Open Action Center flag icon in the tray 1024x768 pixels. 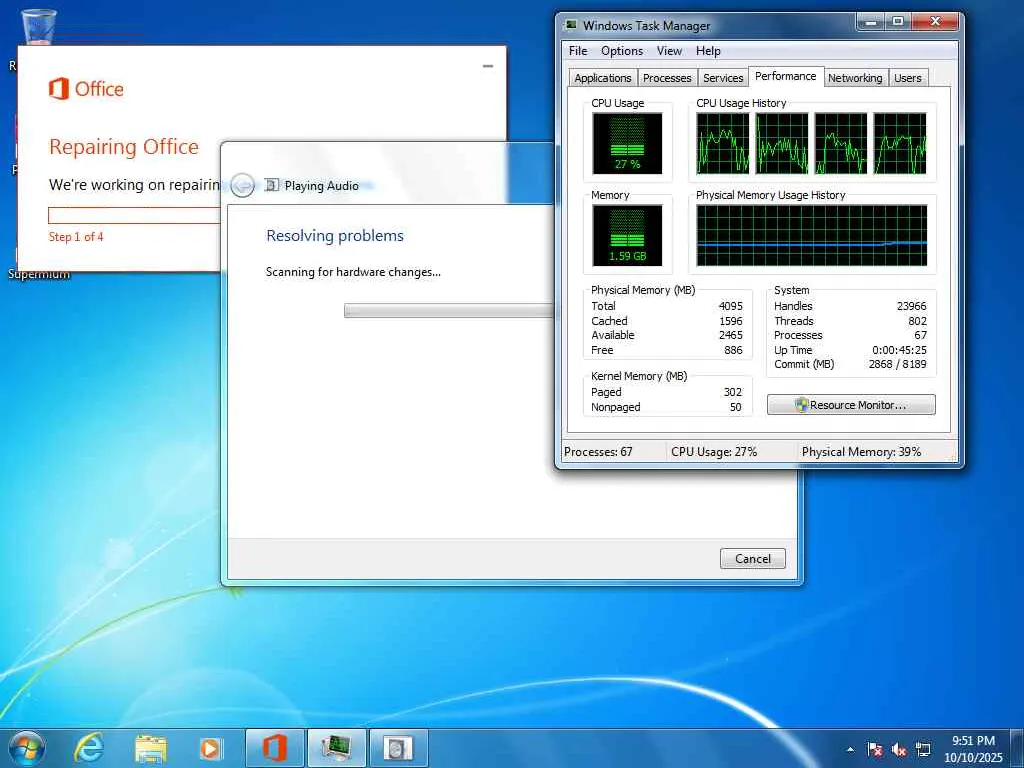click(x=874, y=750)
